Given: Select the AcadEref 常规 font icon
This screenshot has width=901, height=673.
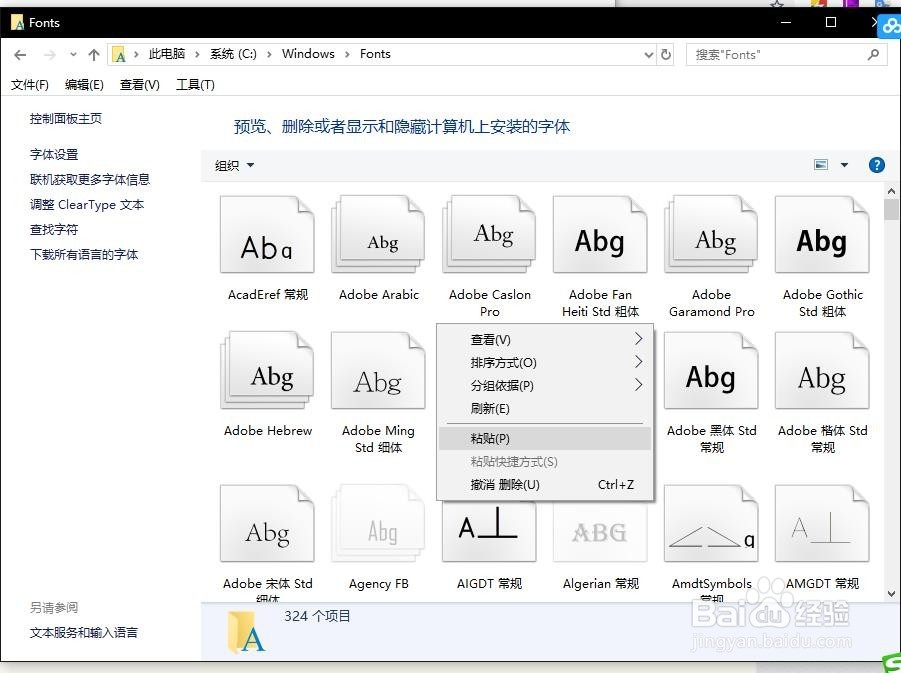Looking at the screenshot, I should coord(267,234).
